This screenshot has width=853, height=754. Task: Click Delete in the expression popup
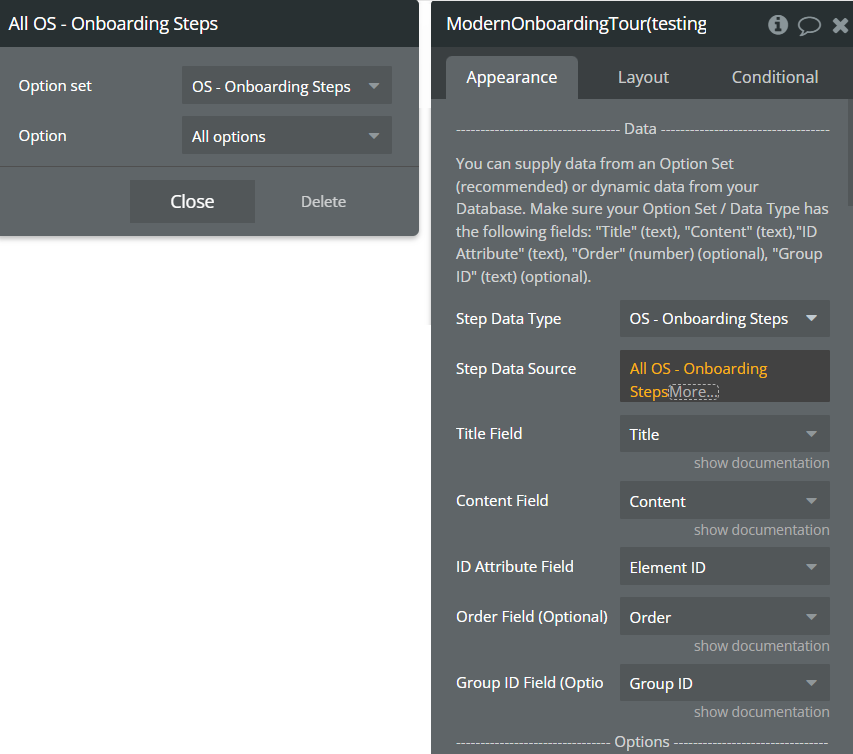[x=323, y=201]
